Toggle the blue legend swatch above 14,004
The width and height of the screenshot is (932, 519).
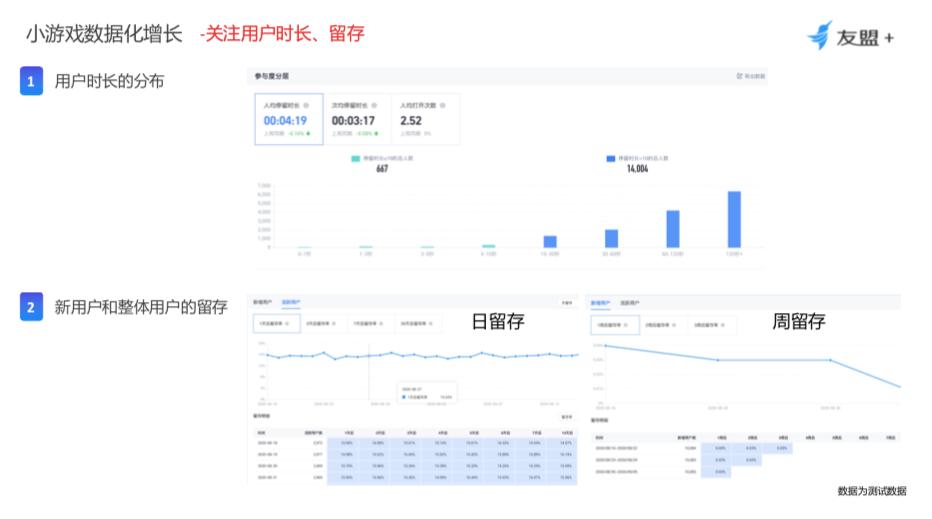click(610, 159)
